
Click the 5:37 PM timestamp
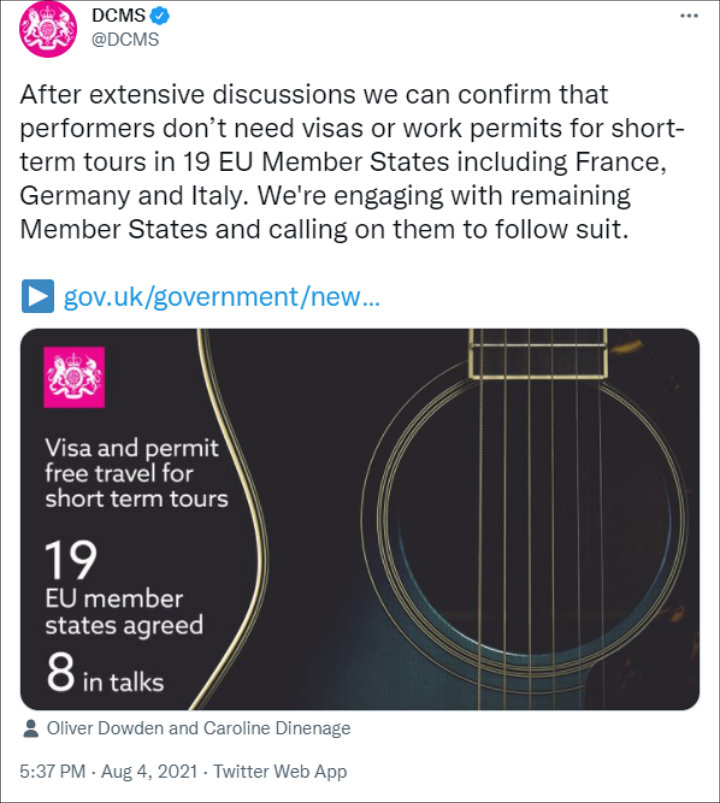[53, 771]
